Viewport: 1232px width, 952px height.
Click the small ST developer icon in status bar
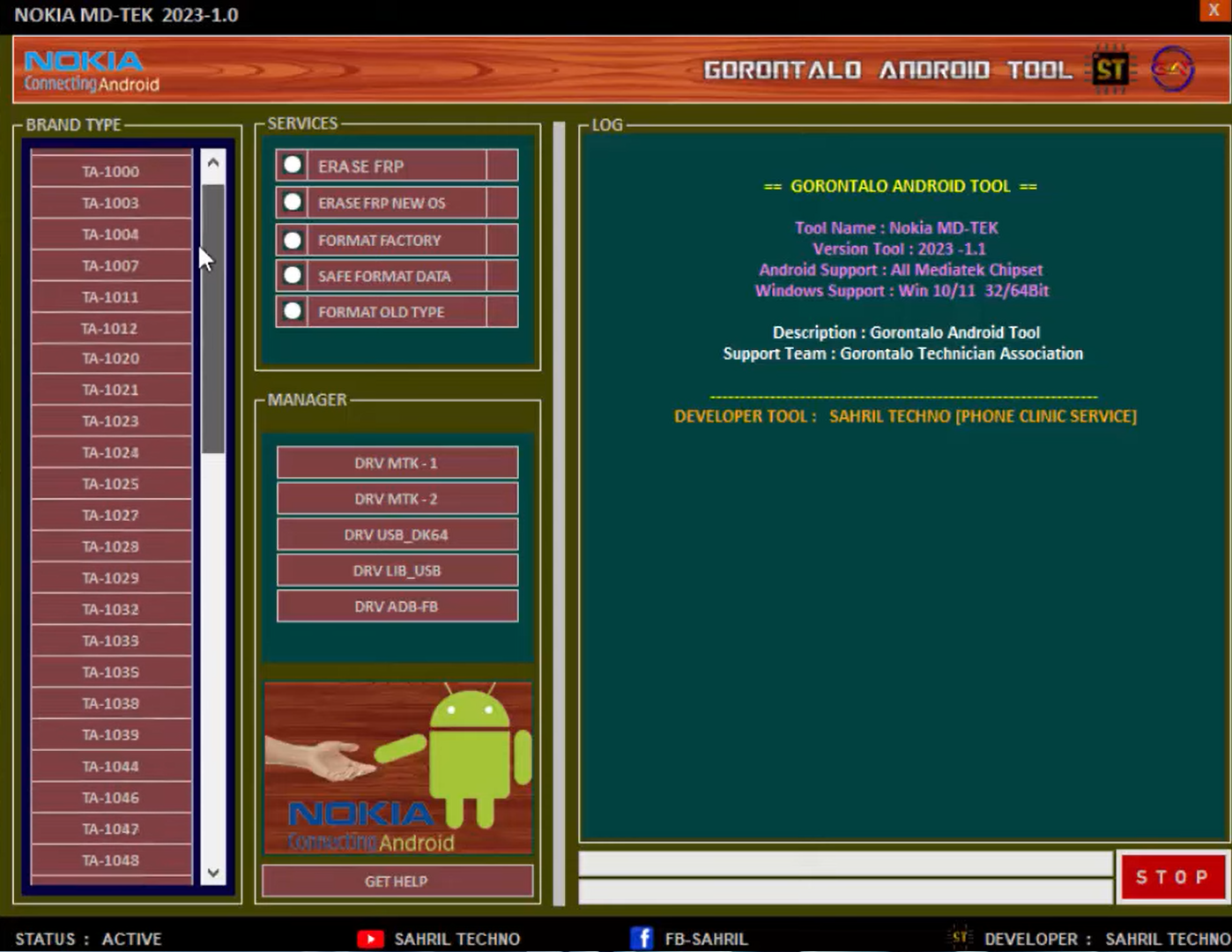(960, 937)
